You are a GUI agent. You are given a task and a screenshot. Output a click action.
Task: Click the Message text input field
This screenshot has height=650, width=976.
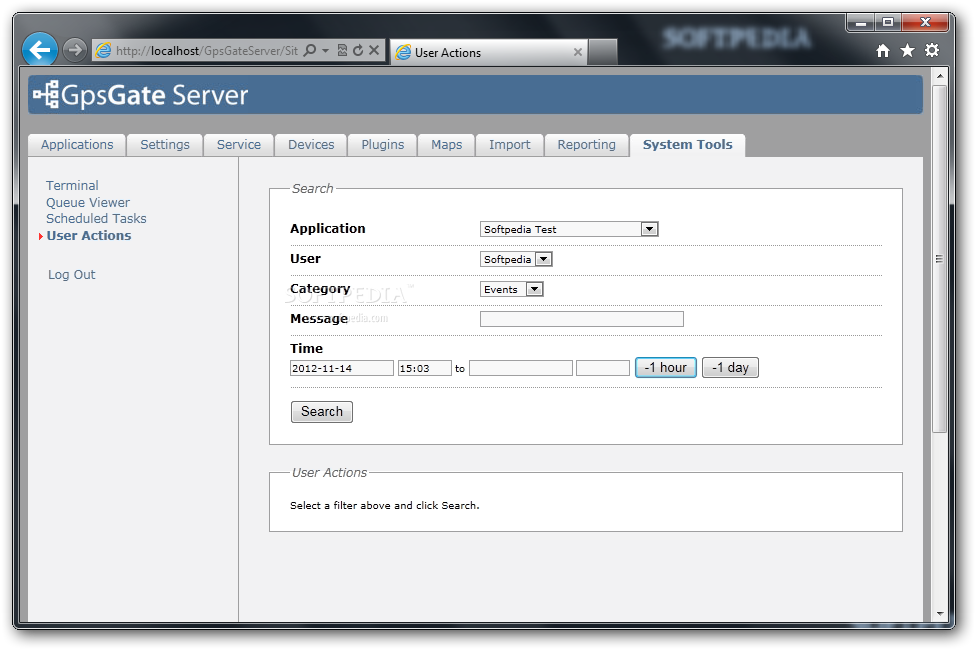(581, 319)
